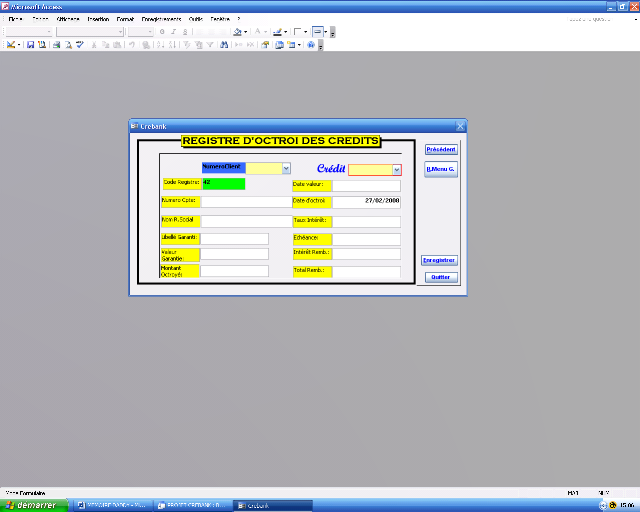Open the fill color picker arrow
Viewport: 640px width, 512px height.
click(x=246, y=32)
